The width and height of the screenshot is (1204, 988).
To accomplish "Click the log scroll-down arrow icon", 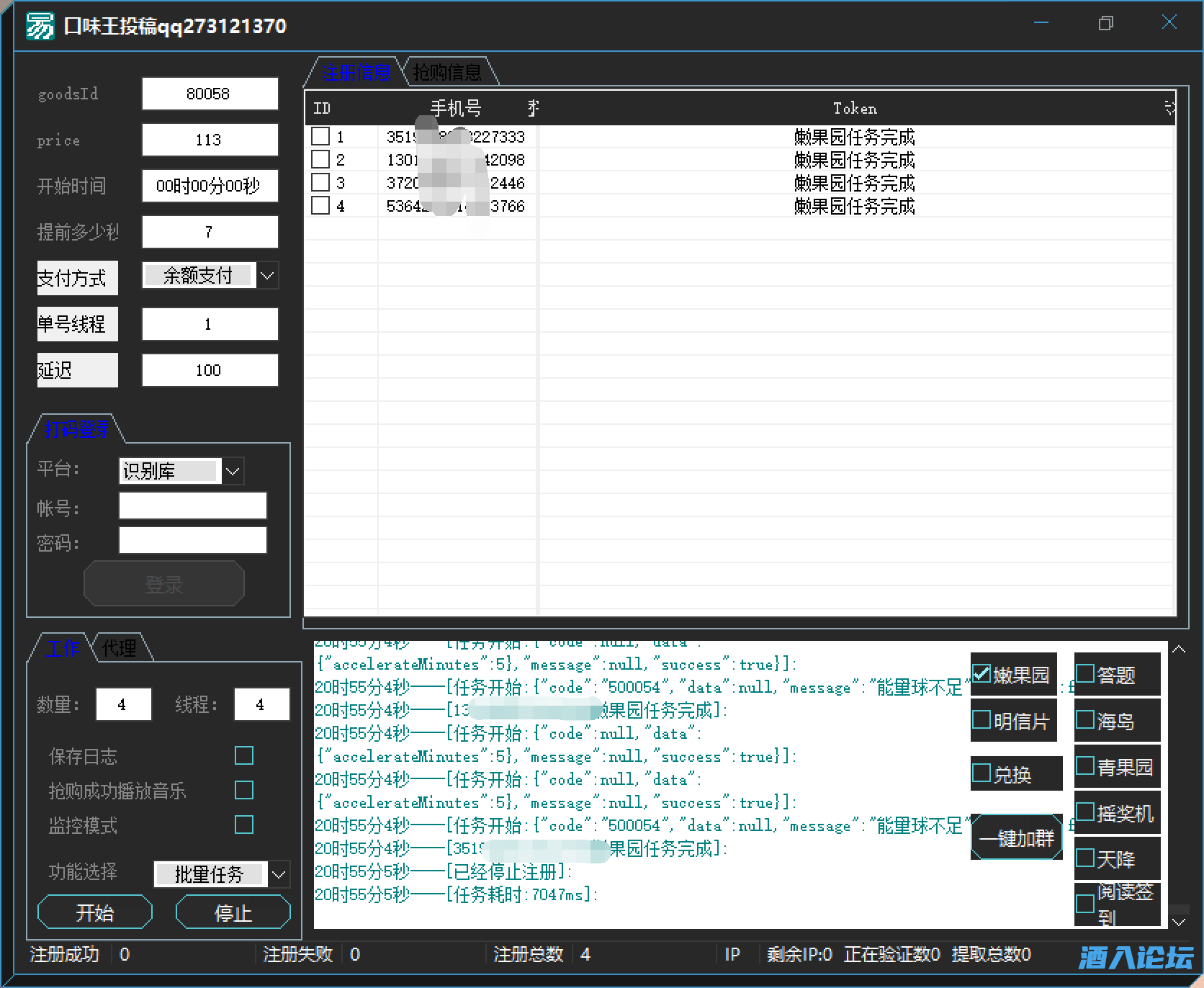I will coord(1179,922).
